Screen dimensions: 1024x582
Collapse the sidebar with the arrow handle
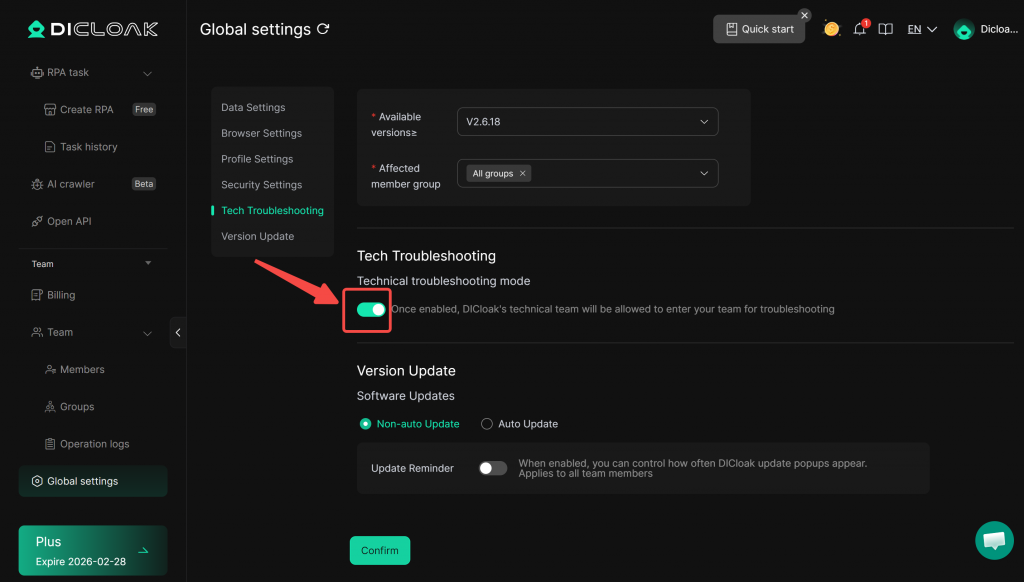[178, 332]
